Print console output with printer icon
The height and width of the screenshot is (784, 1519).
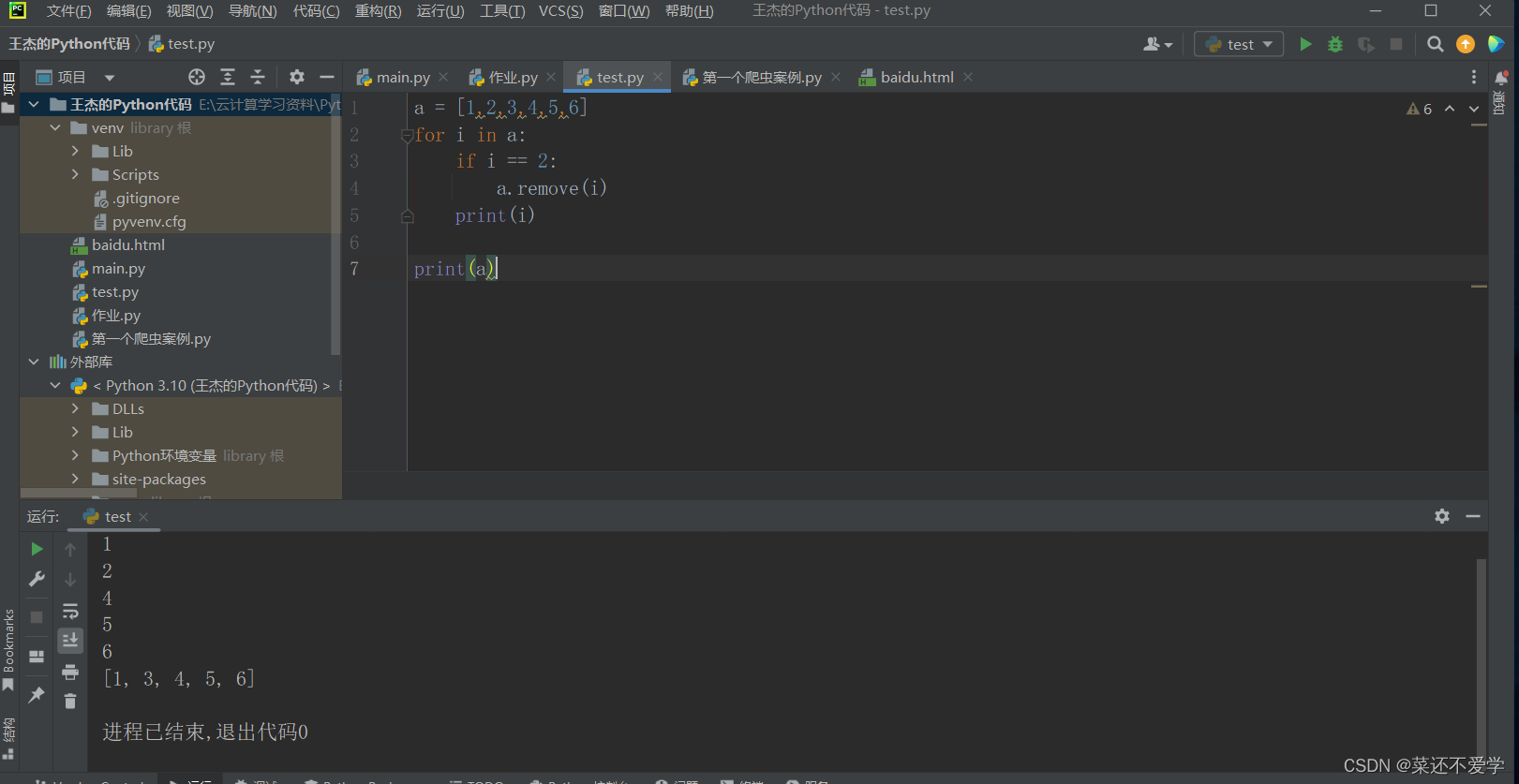tap(70, 672)
